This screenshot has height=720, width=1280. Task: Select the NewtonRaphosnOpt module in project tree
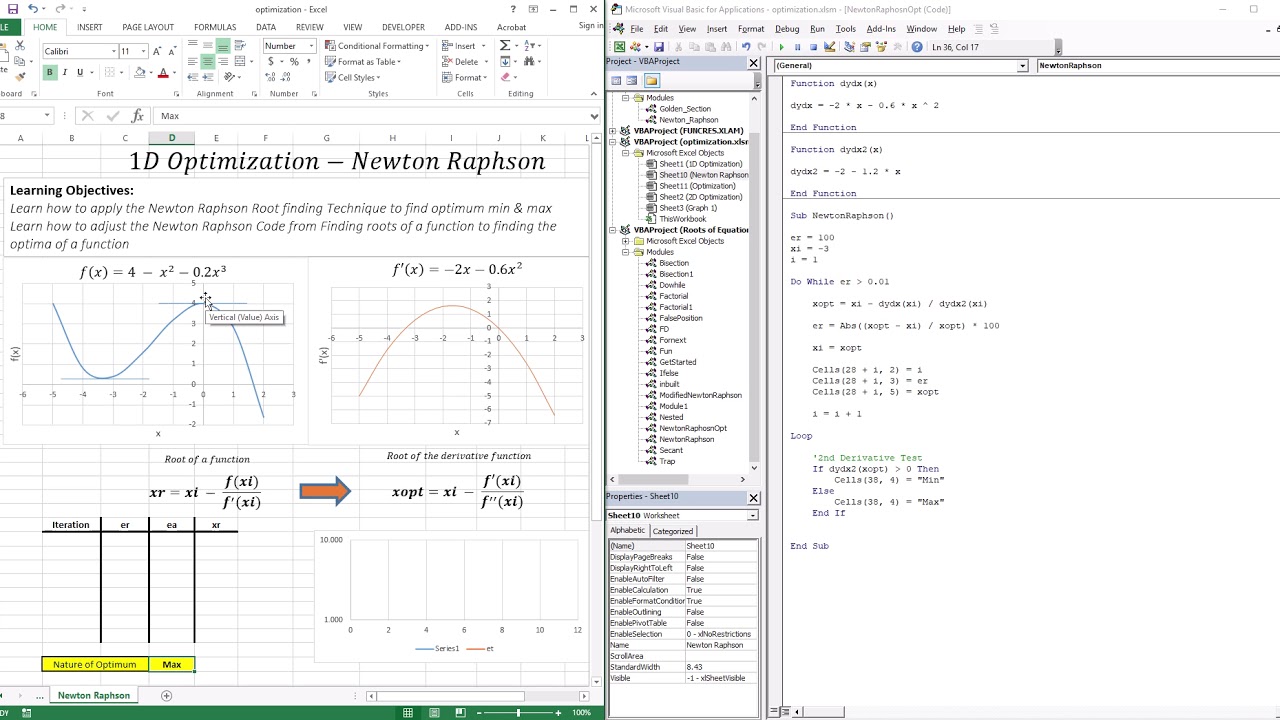click(692, 428)
